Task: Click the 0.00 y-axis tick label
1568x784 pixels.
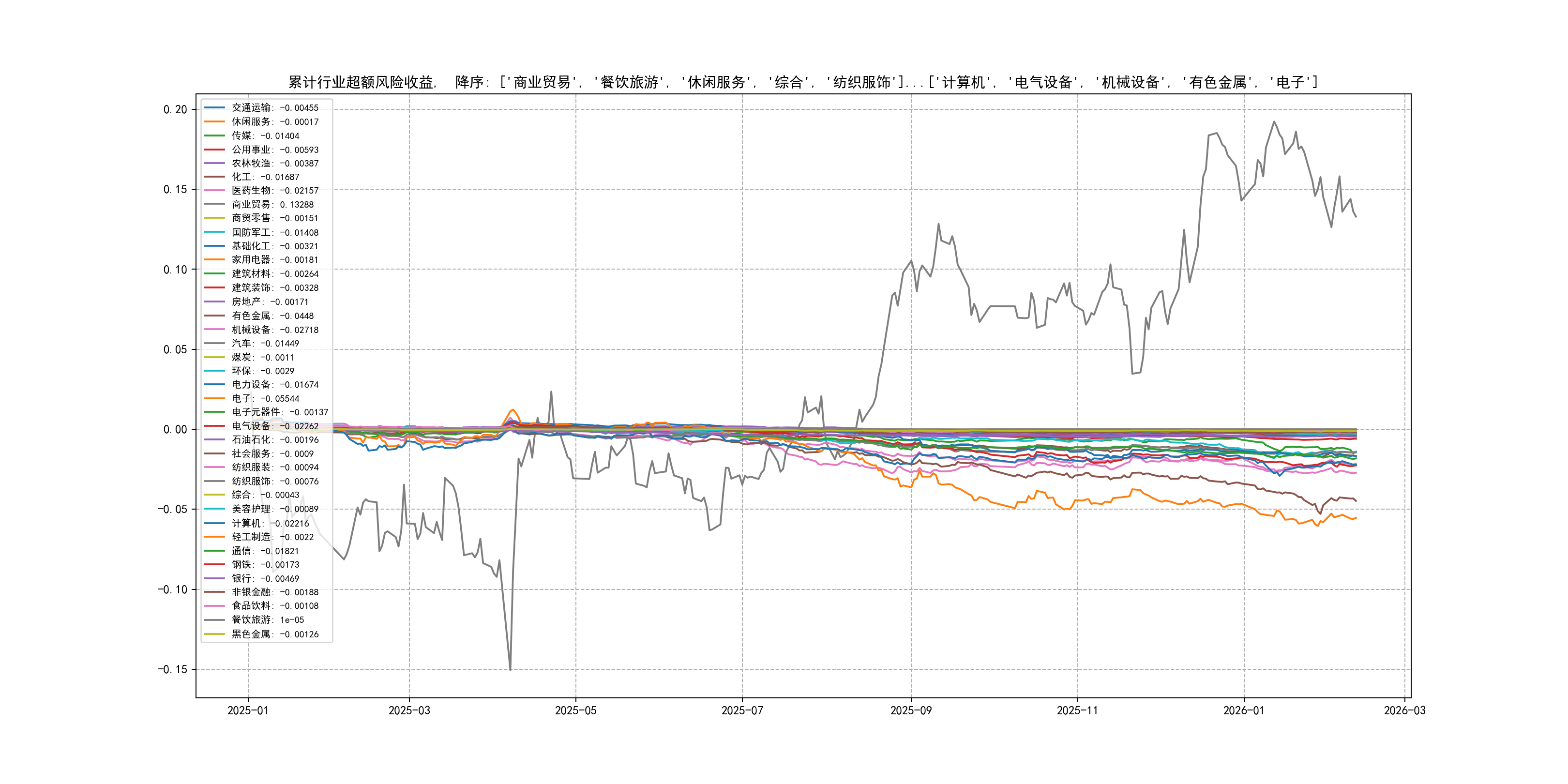Action: (175, 430)
